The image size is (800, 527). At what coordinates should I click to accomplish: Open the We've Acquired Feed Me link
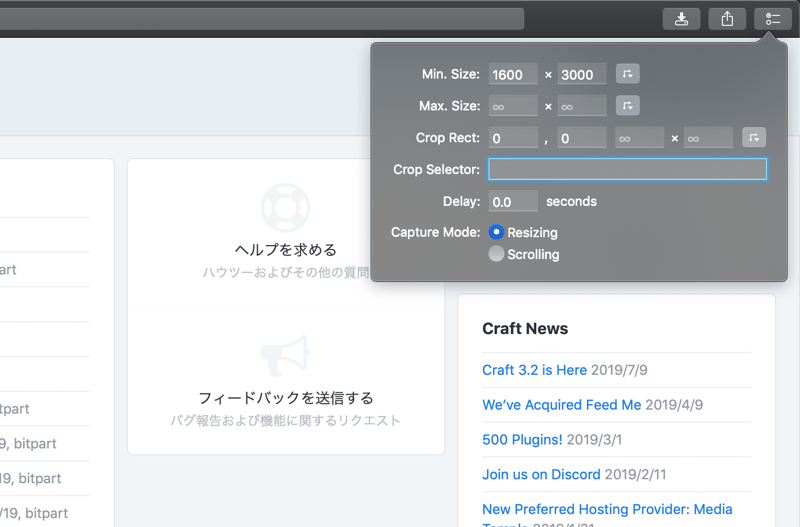pyautogui.click(x=561, y=405)
